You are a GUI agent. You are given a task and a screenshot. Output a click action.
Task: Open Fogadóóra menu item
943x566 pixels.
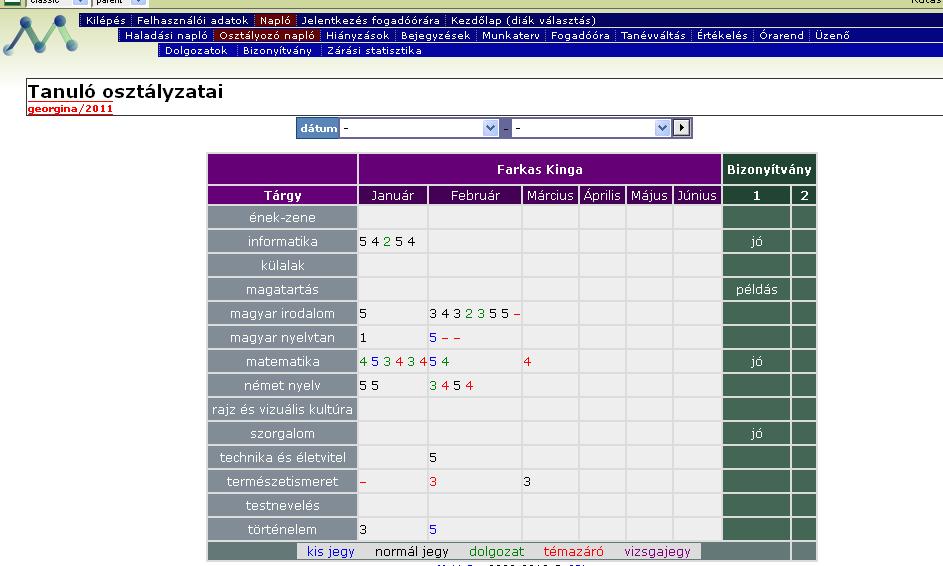coord(580,35)
